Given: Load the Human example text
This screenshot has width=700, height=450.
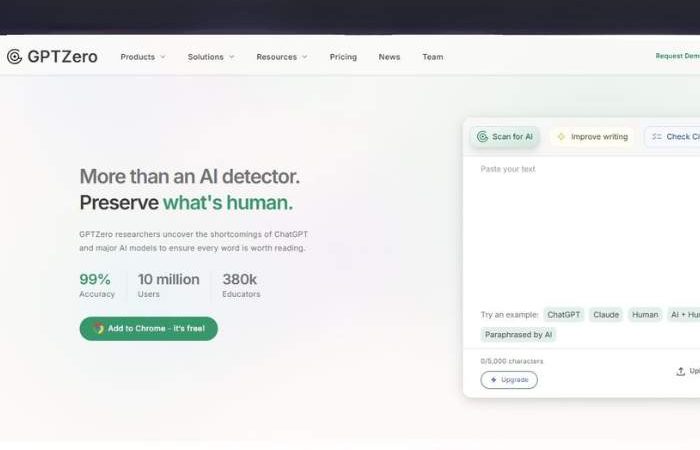Looking at the screenshot, I should click(645, 315).
